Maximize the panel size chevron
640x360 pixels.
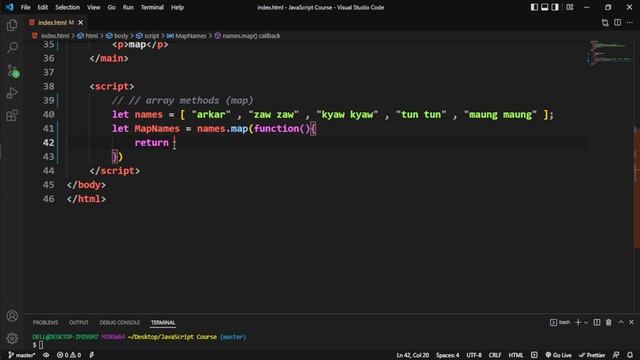pos(621,322)
